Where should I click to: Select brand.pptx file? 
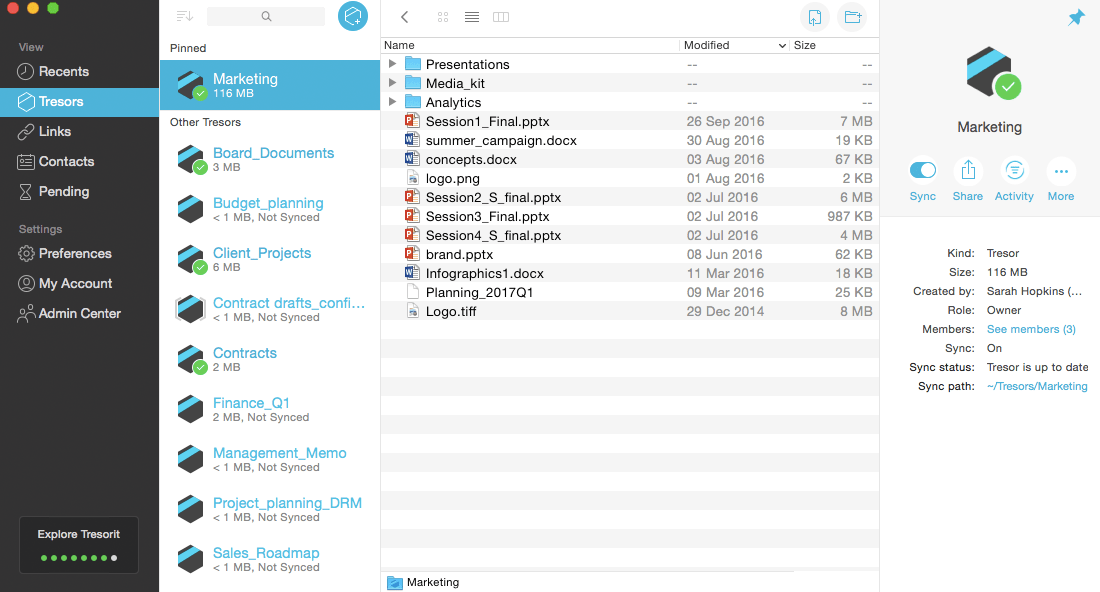point(629,254)
